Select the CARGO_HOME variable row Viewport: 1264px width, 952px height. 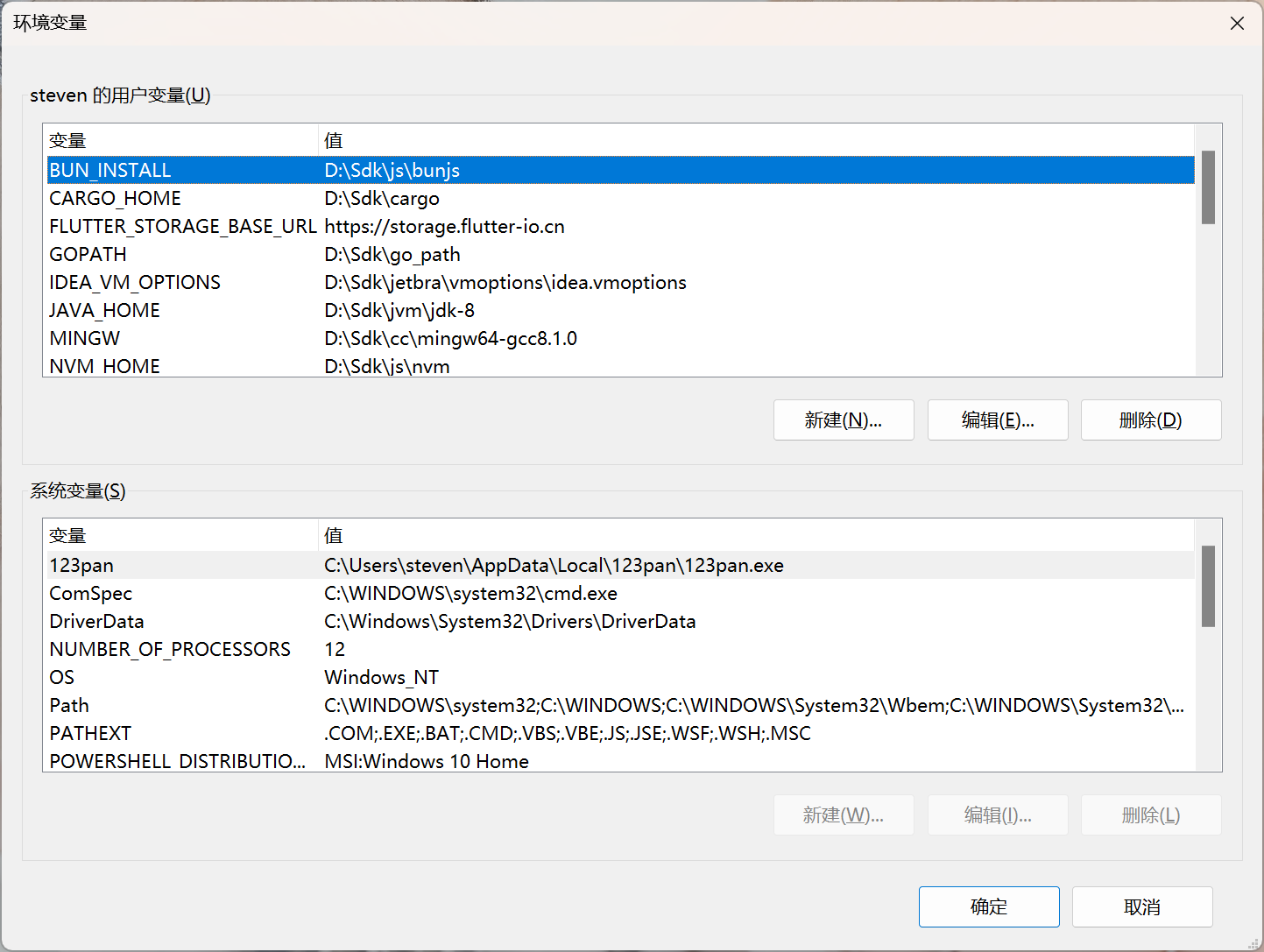pos(115,198)
